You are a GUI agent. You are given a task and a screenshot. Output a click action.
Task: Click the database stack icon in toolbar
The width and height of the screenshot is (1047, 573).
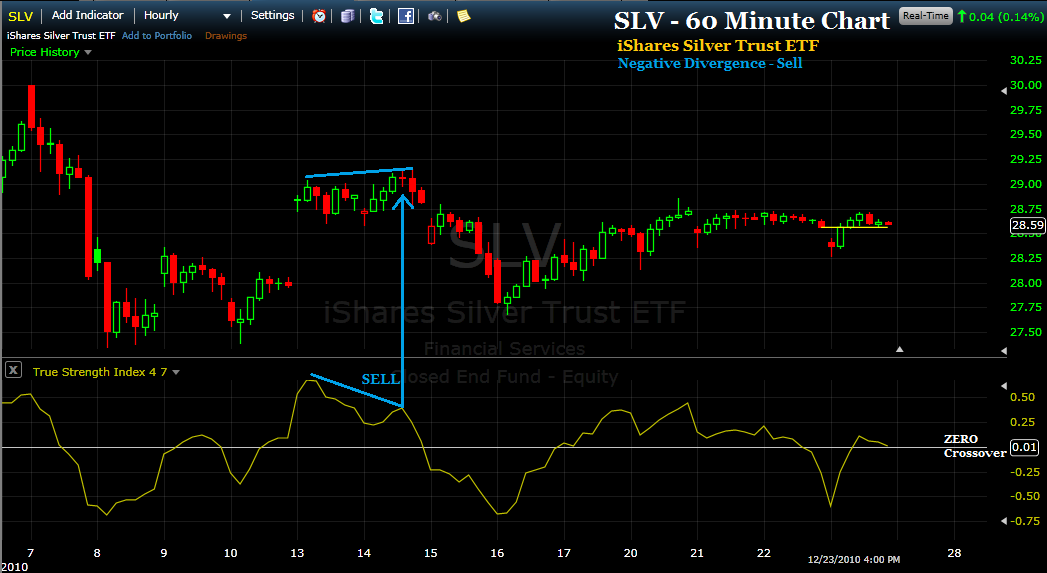click(347, 16)
